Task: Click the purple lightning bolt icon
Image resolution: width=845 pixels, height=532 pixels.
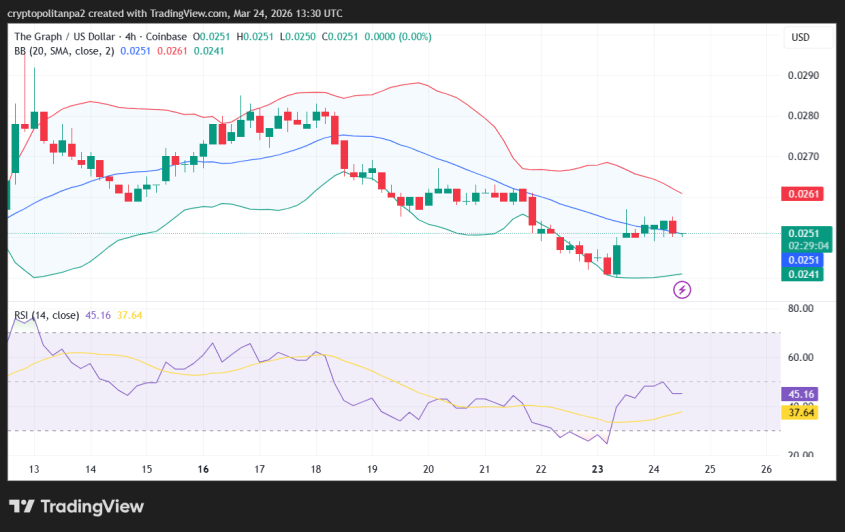Action: (682, 290)
